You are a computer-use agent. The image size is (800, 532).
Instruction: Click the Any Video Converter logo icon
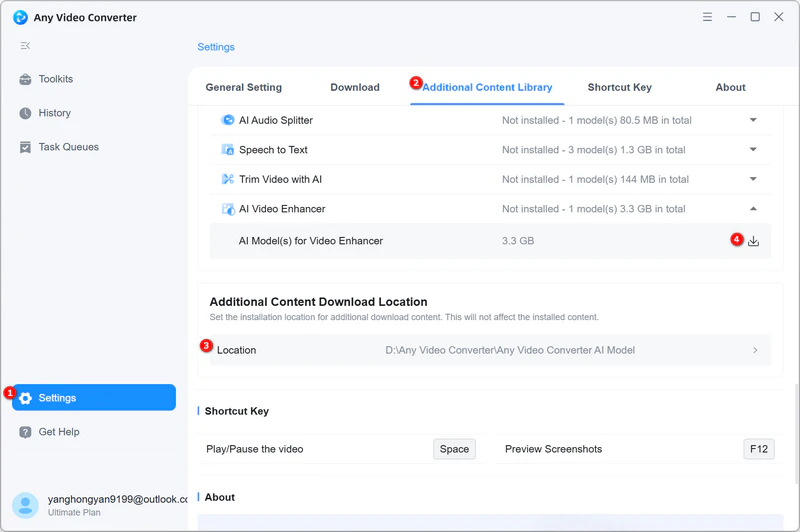pos(20,17)
